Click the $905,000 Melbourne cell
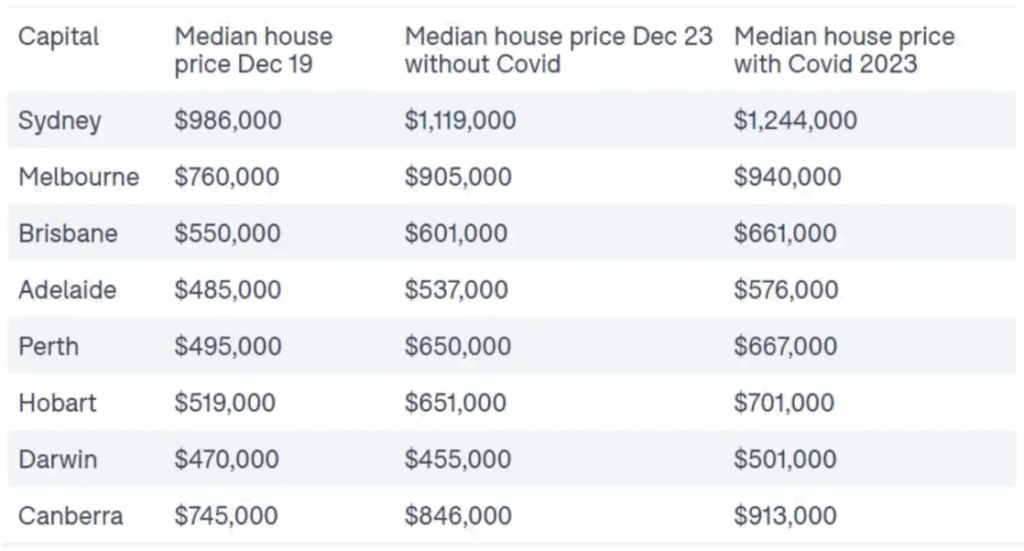 [458, 177]
